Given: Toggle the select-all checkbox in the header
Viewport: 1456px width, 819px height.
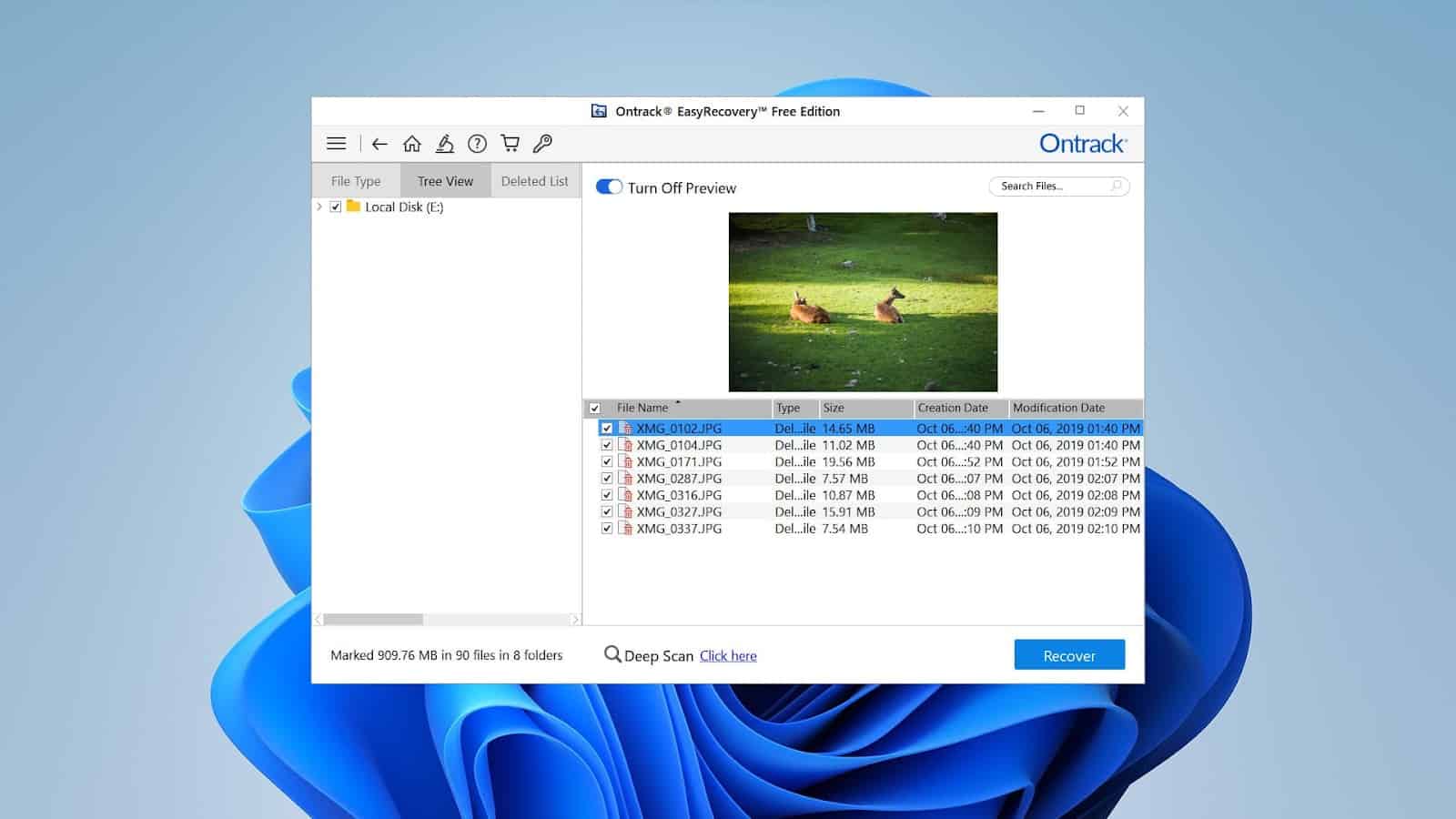Looking at the screenshot, I should point(594,409).
